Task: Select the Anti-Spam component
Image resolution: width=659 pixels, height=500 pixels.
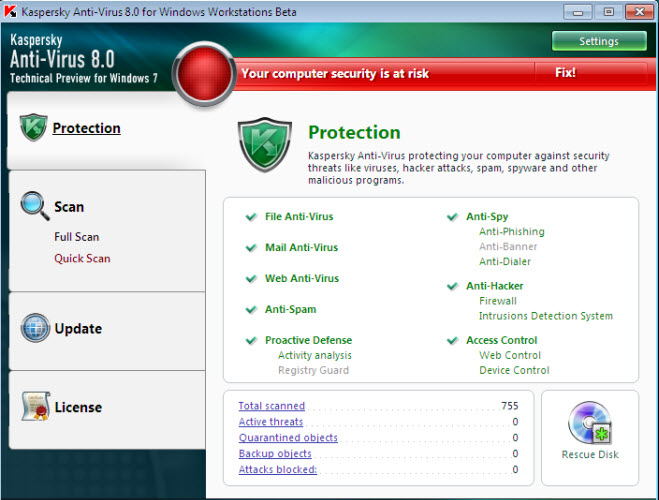Action: [290, 310]
